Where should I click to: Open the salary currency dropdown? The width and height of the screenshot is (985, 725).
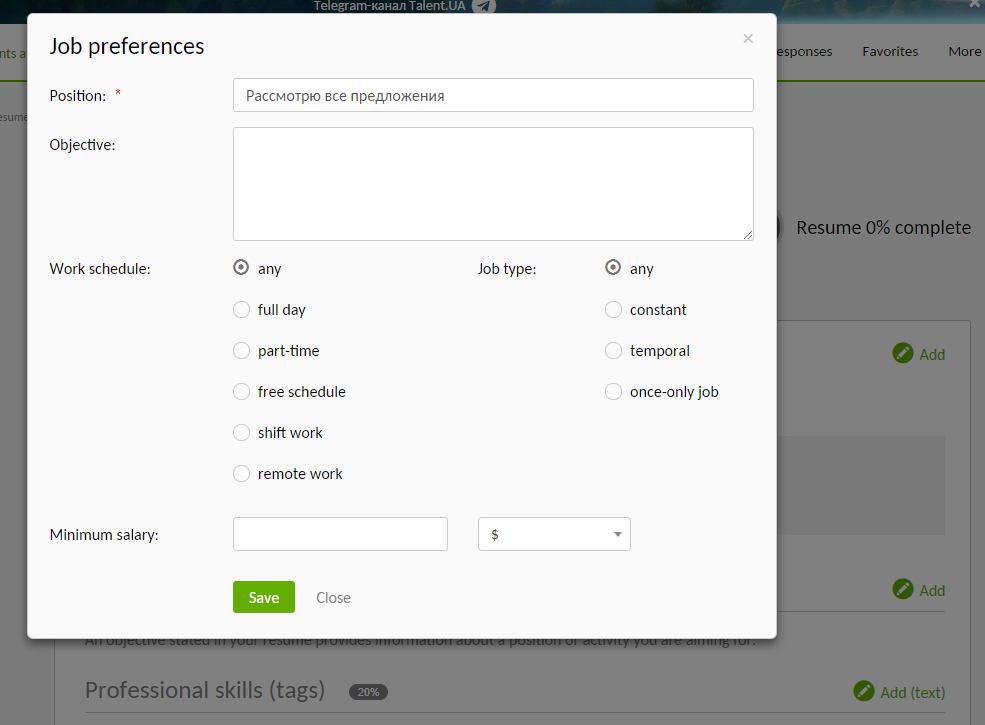[x=554, y=534]
